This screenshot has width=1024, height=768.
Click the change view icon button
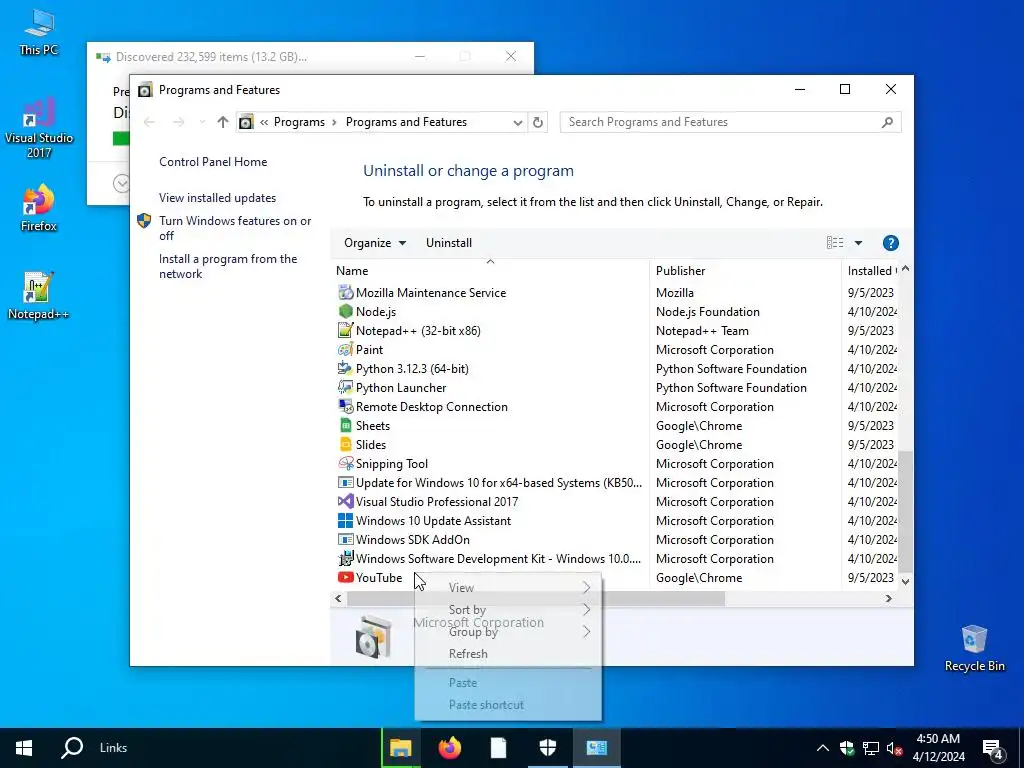[835, 243]
